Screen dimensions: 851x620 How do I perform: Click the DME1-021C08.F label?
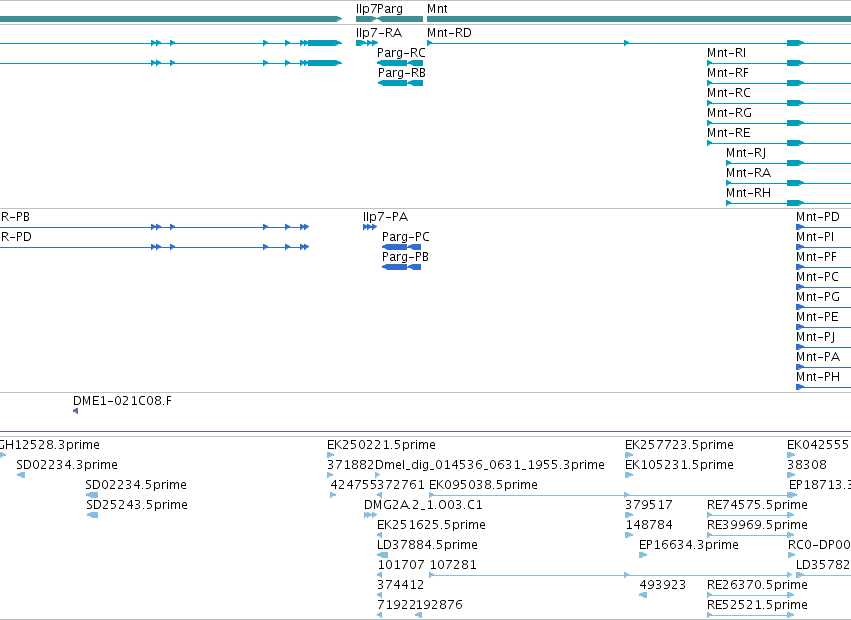(x=122, y=401)
